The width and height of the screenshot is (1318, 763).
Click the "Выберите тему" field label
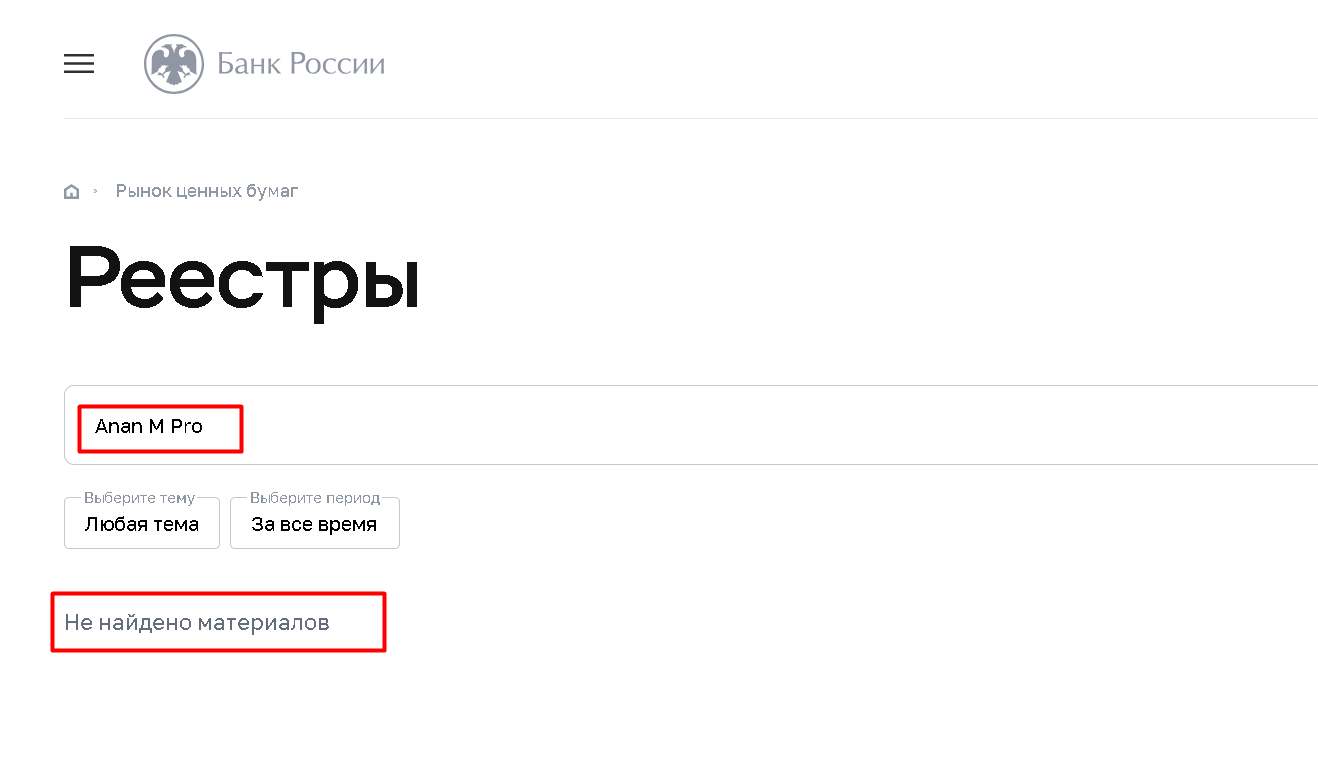point(139,497)
